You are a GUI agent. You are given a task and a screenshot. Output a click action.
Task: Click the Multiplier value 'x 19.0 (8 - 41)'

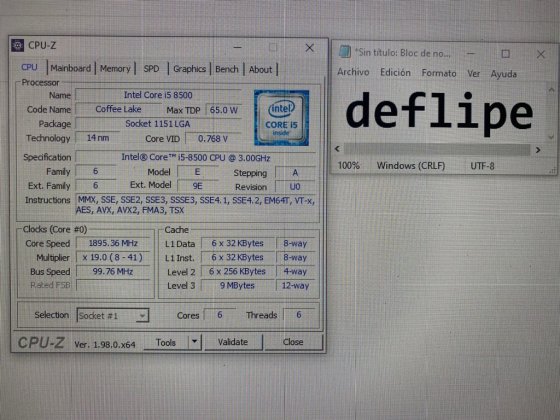click(113, 258)
